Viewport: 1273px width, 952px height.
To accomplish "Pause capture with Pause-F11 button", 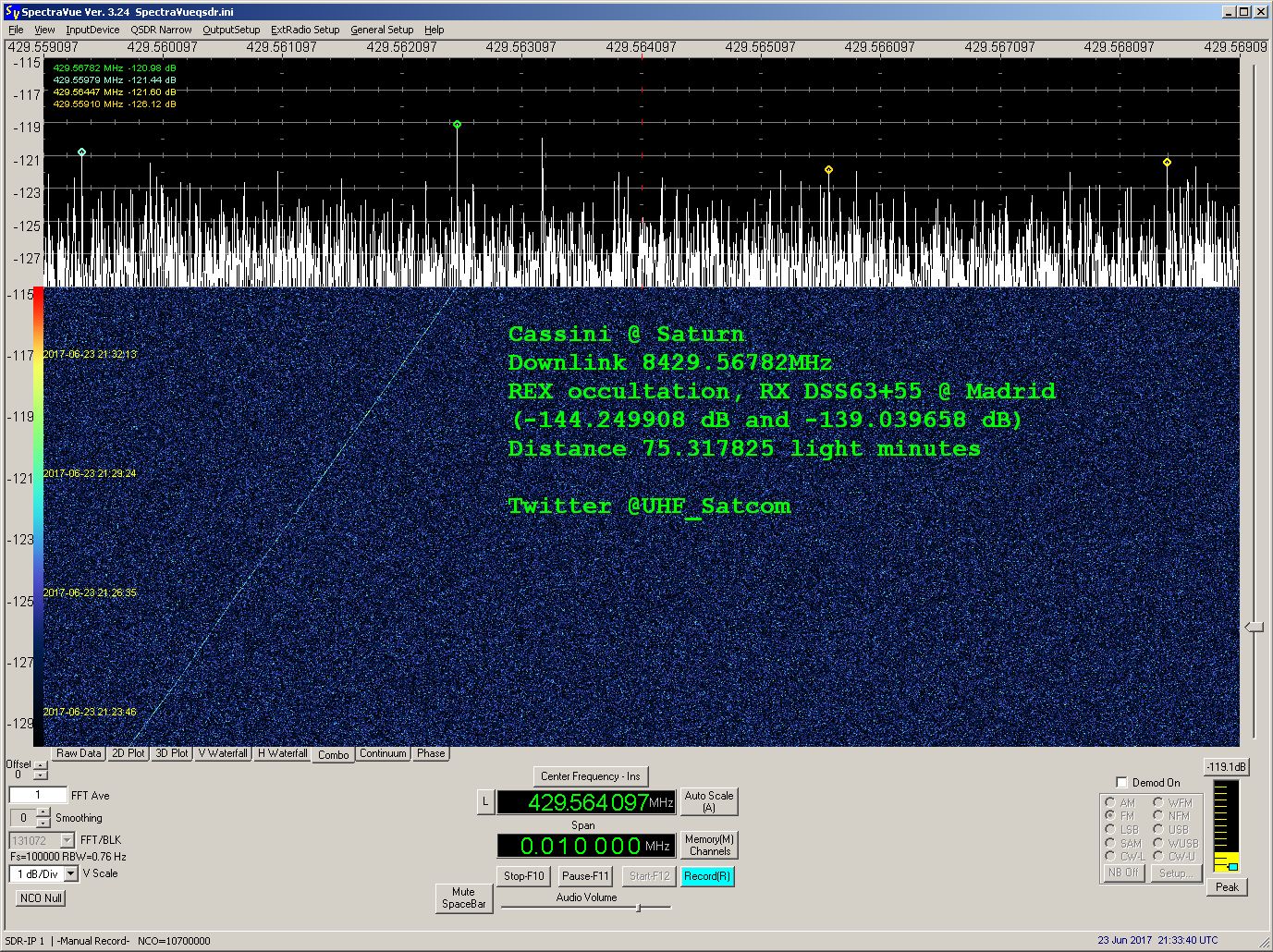I will click(x=585, y=875).
